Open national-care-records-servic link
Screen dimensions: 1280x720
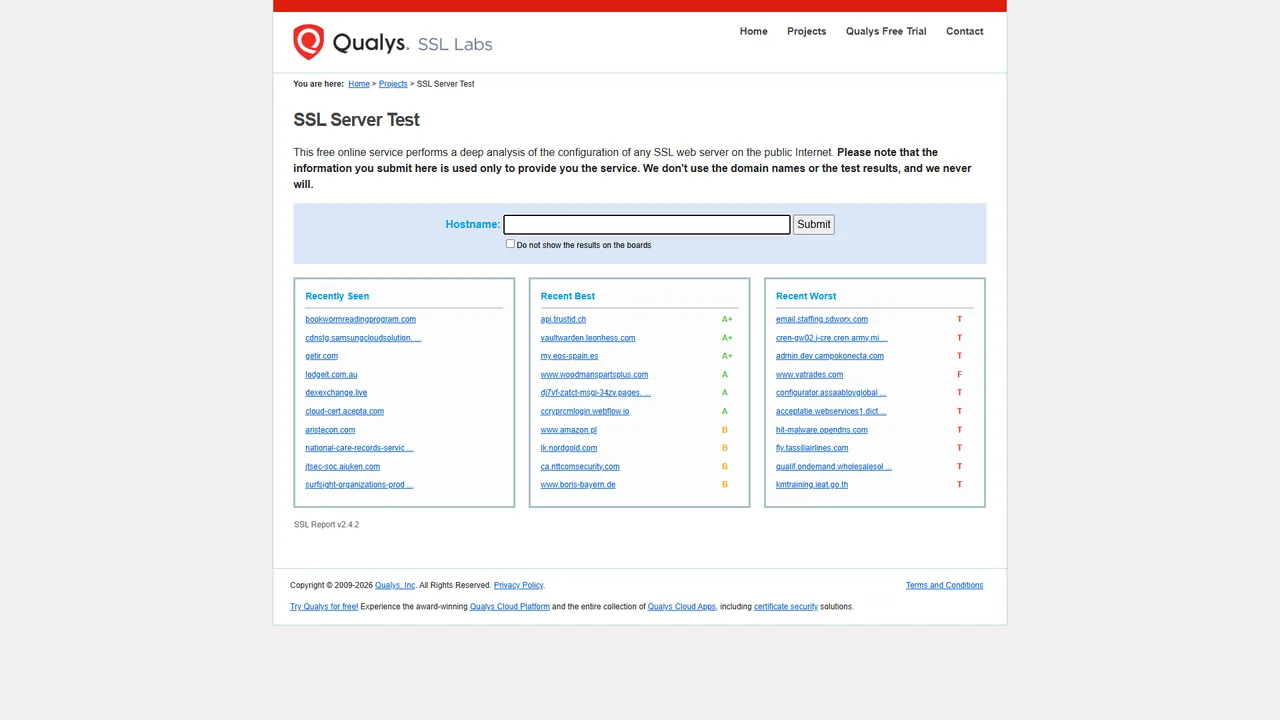(359, 448)
